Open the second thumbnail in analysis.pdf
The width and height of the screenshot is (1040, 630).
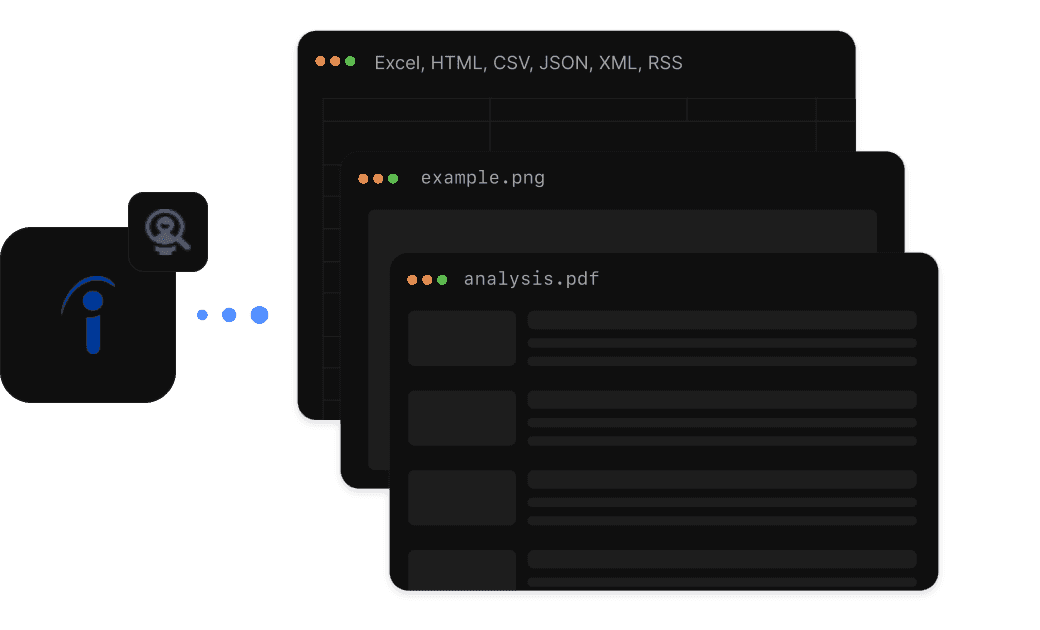click(x=462, y=418)
